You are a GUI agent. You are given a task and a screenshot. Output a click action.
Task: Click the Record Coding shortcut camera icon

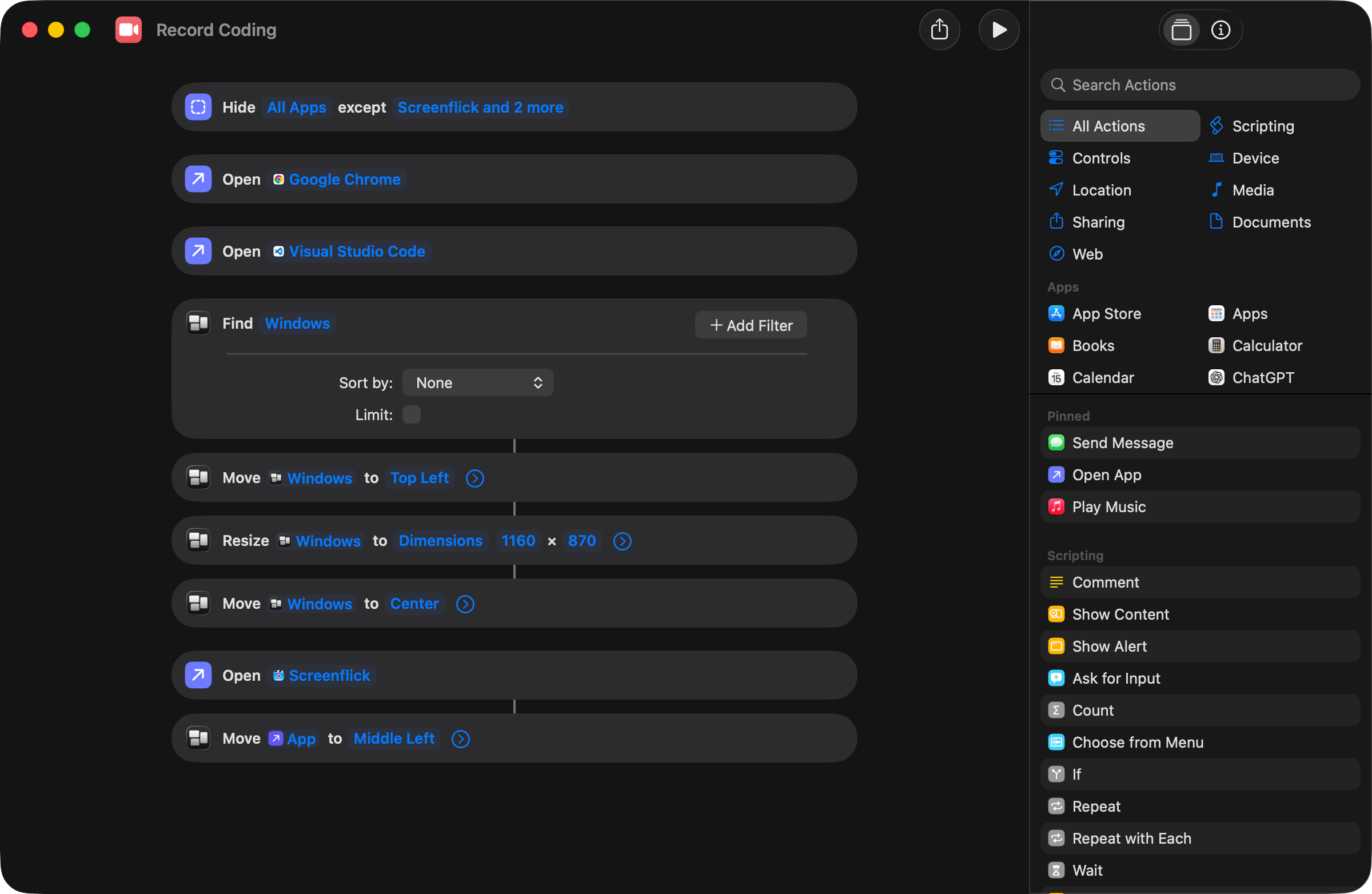[x=128, y=30]
